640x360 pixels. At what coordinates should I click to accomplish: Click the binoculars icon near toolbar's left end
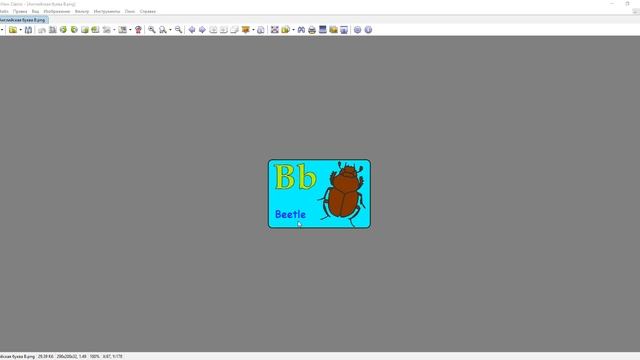(x=28, y=30)
